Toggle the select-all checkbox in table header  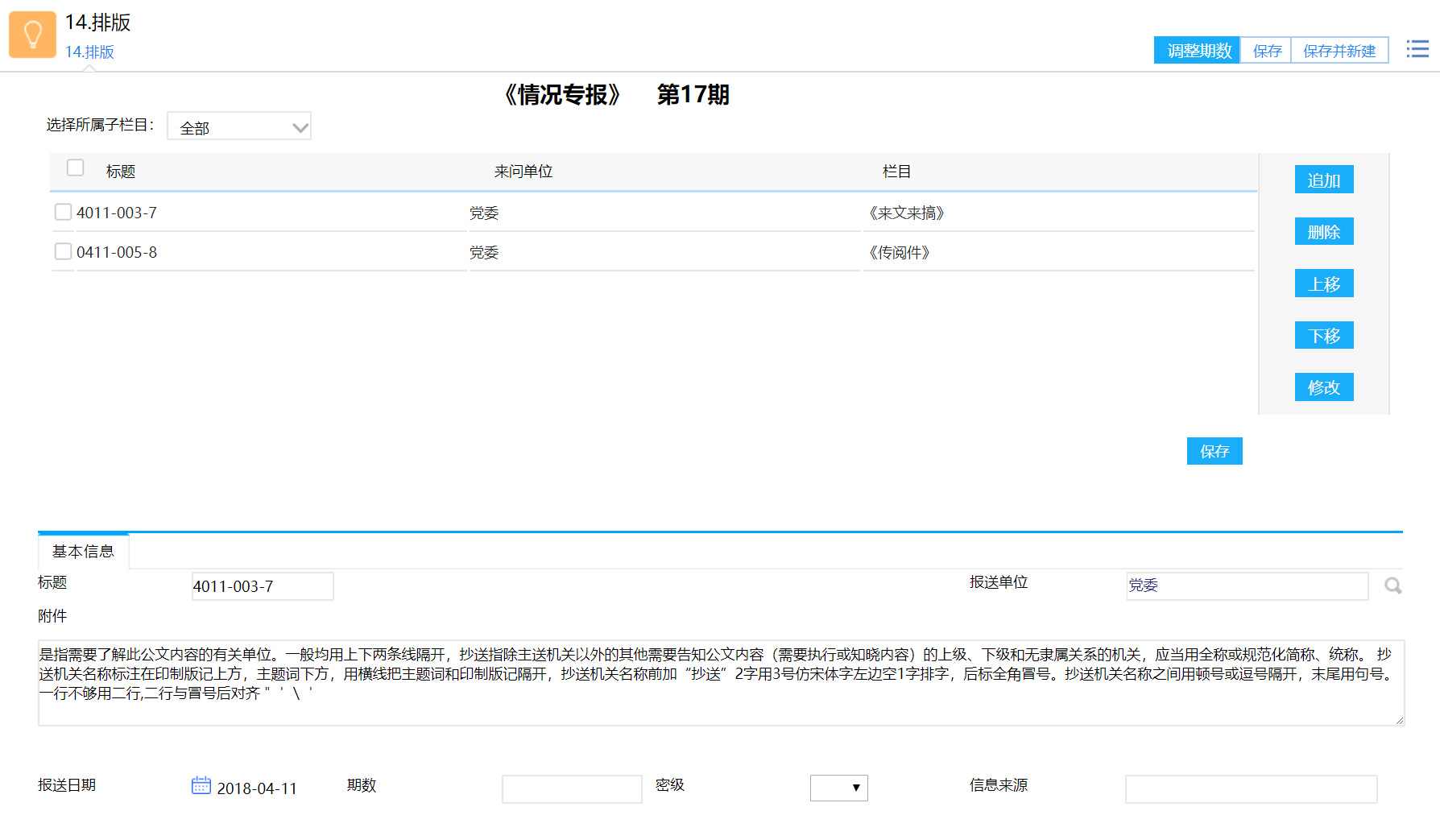76,168
